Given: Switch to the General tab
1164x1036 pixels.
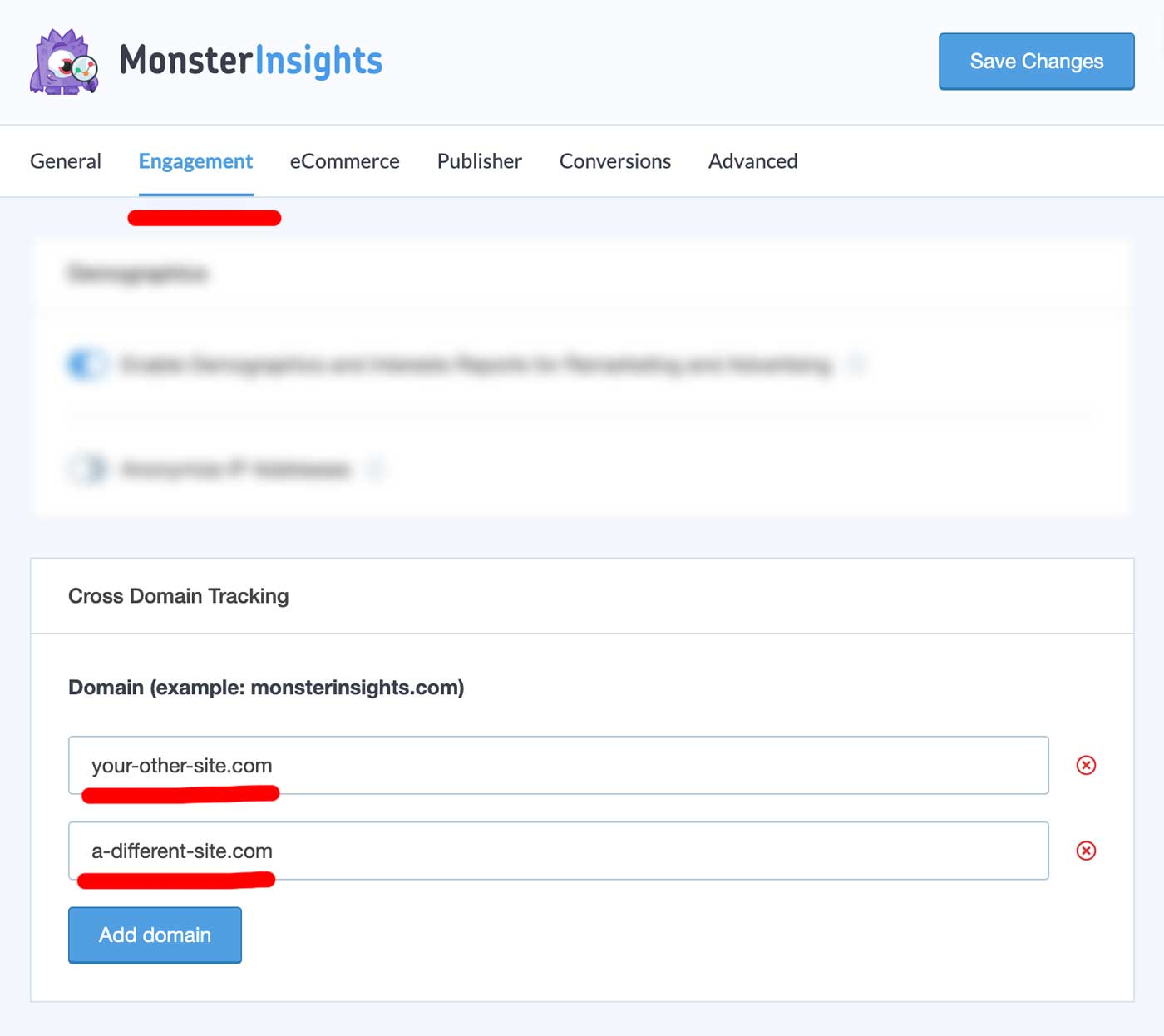Looking at the screenshot, I should tap(66, 161).
